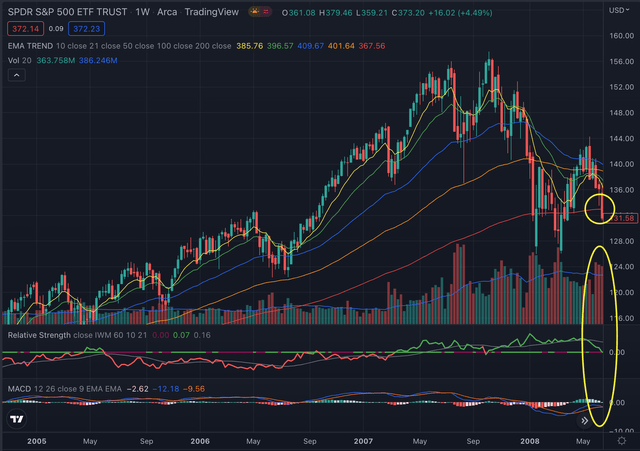
Task: Click the +16.02 (+4.49%) change value
Action: tap(460, 13)
